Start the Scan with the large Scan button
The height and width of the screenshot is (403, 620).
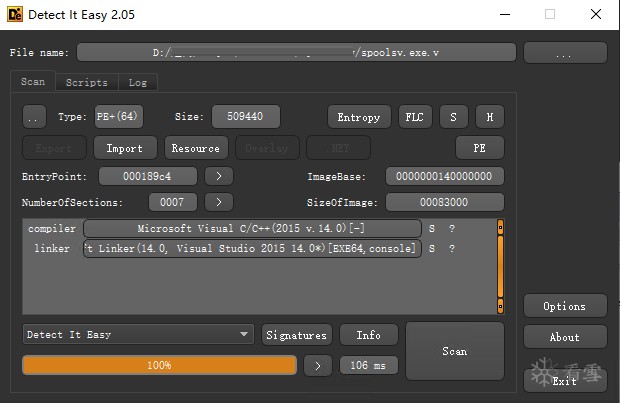(455, 351)
